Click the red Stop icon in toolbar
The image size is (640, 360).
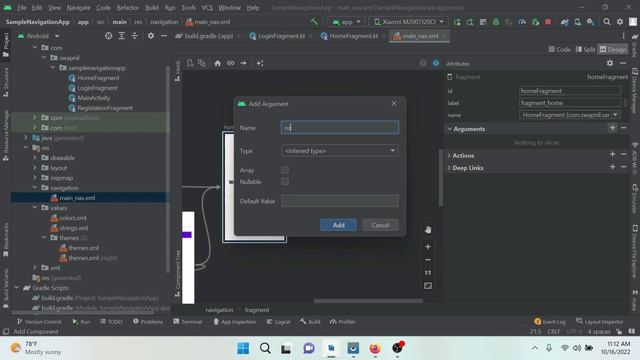(x=548, y=22)
